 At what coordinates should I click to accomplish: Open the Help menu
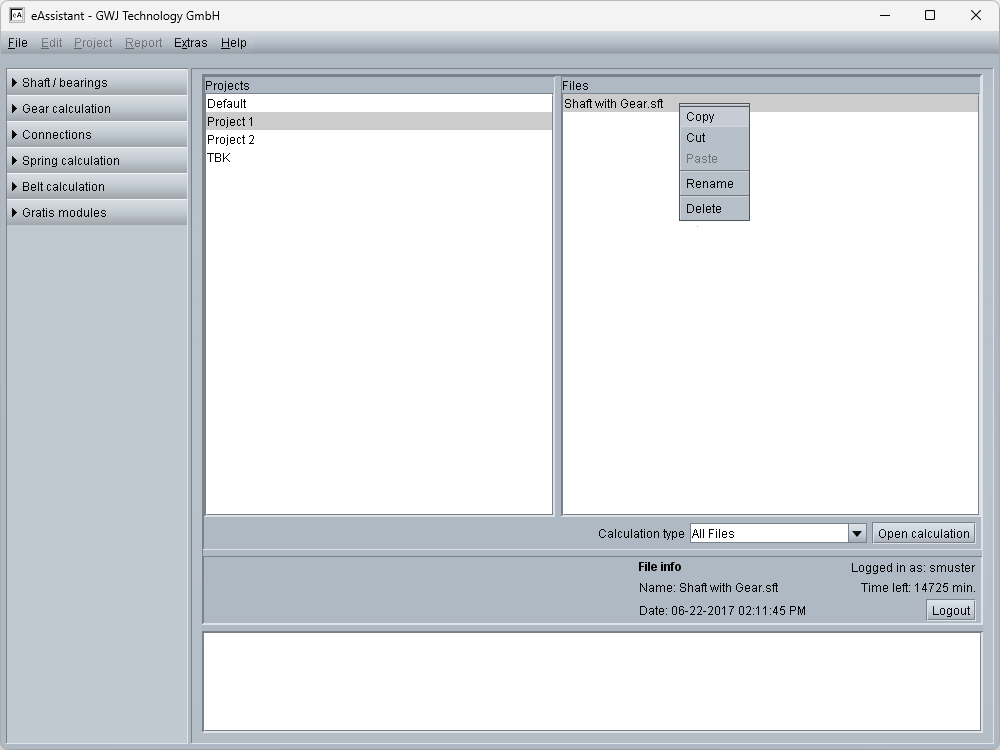point(234,43)
